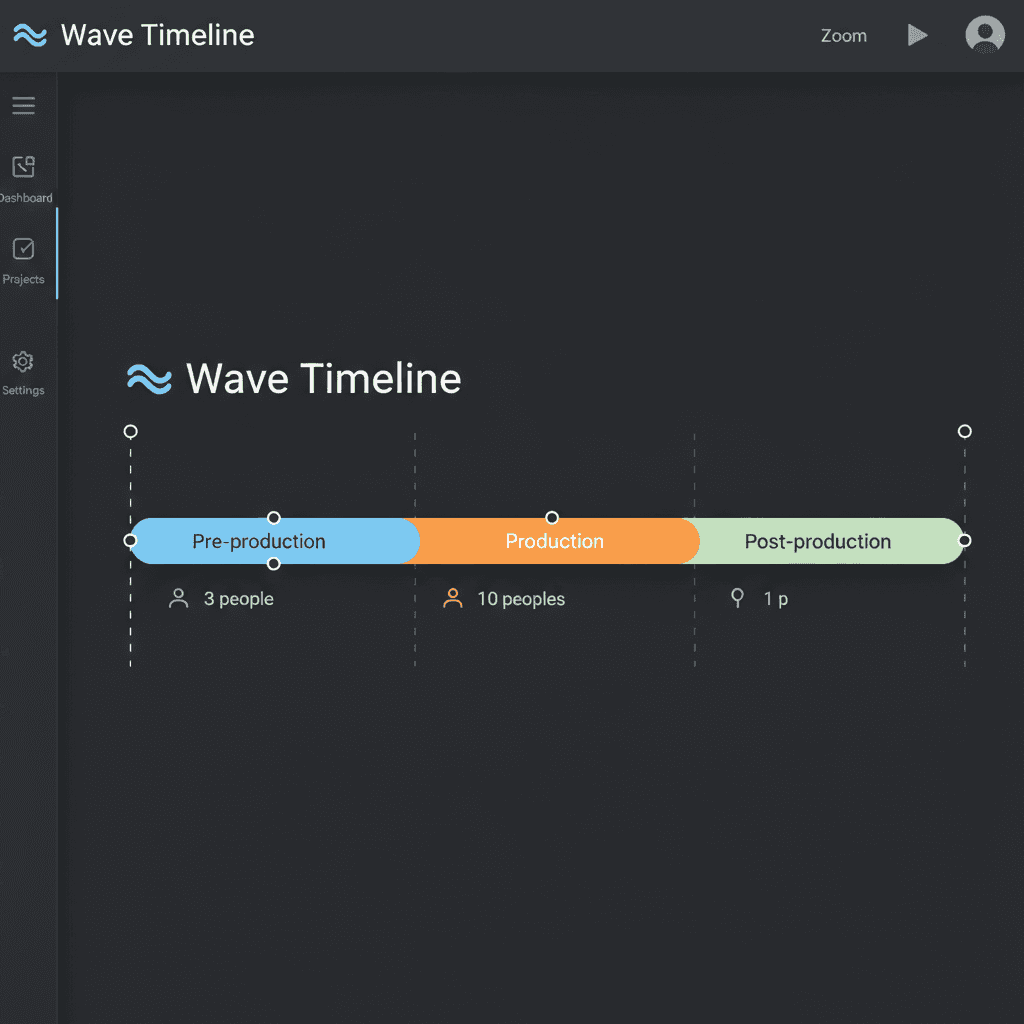Open the Dashboard section in the sidebar

(x=23, y=175)
